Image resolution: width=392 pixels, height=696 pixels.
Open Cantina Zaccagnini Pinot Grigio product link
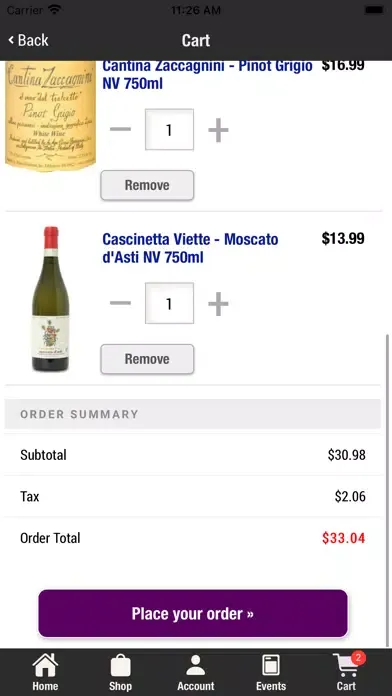click(x=207, y=75)
